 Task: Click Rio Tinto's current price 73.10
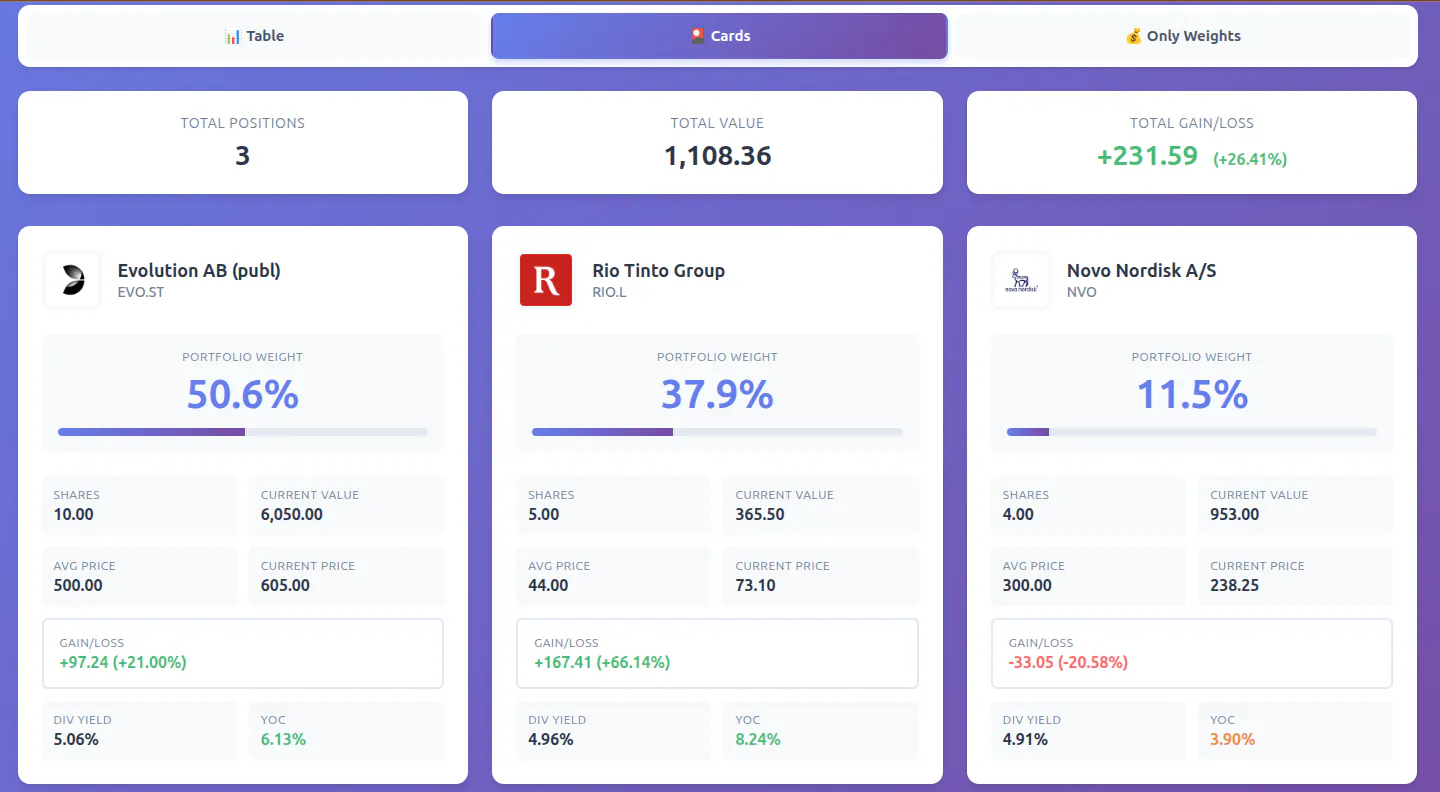coord(755,585)
